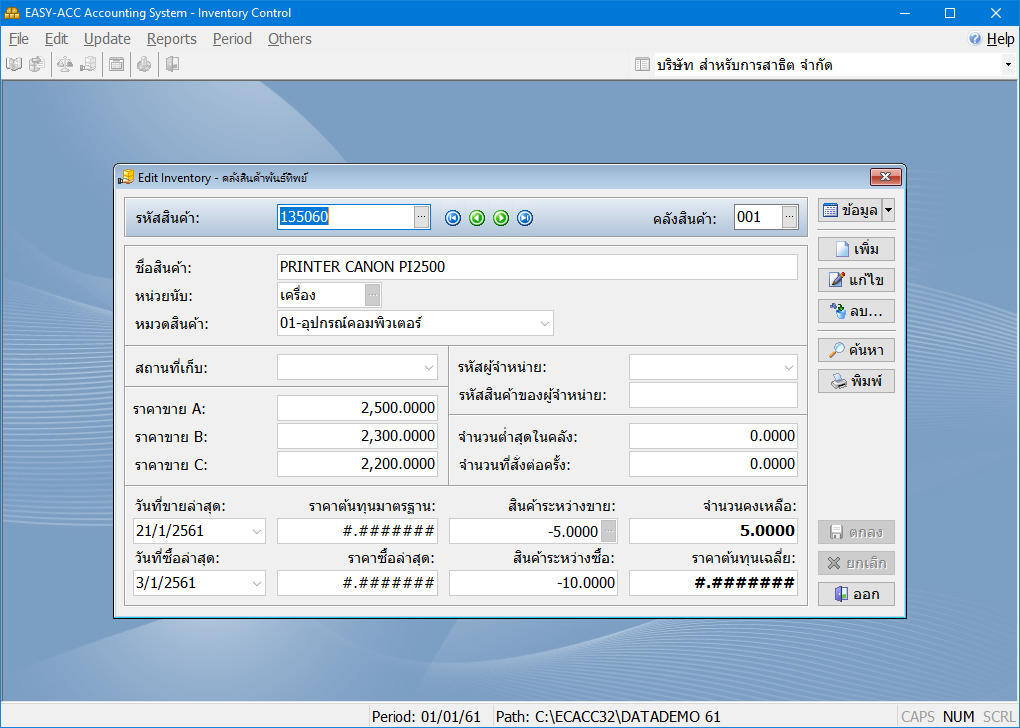The width and height of the screenshot is (1020, 728).
Task: Open the product code lookup button
Action: point(421,217)
